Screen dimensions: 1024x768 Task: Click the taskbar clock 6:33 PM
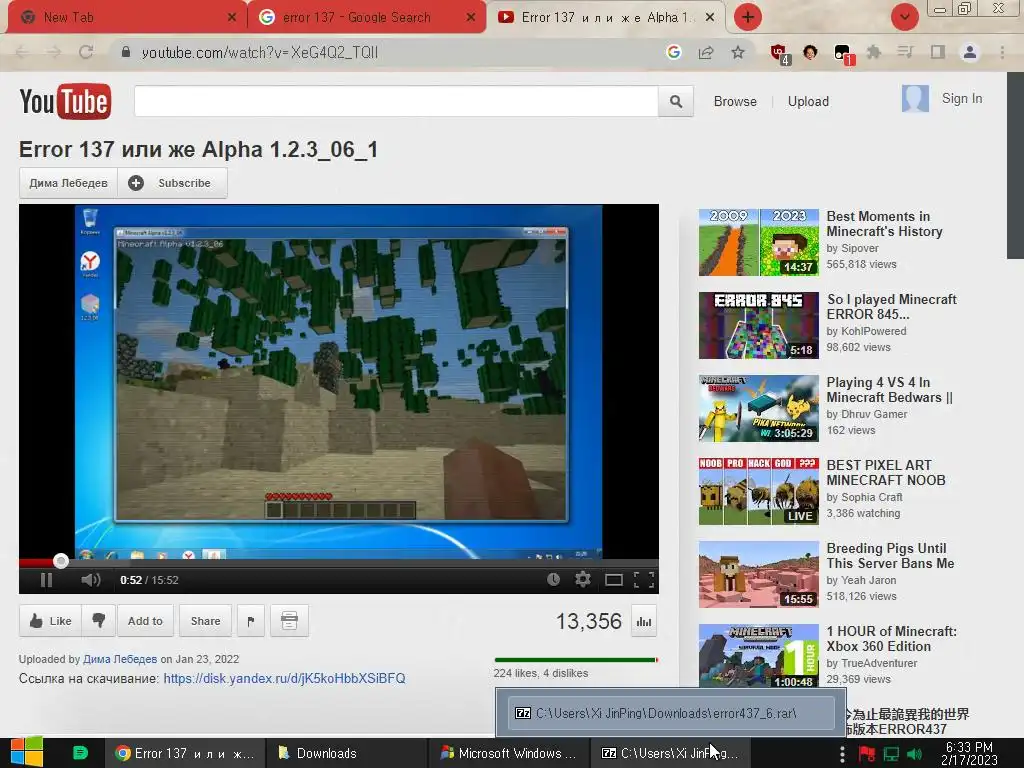(969, 753)
